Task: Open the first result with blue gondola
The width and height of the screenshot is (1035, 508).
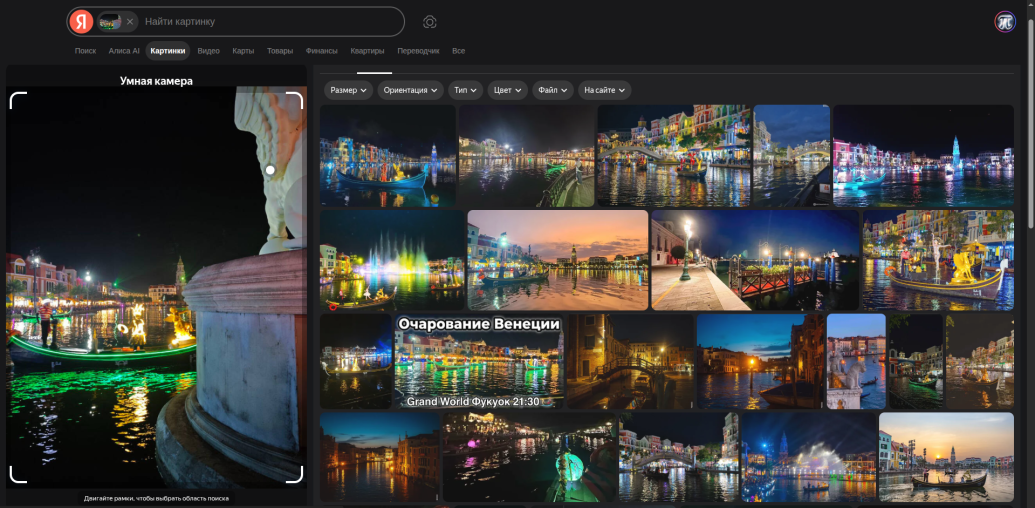Action: [x=387, y=156]
